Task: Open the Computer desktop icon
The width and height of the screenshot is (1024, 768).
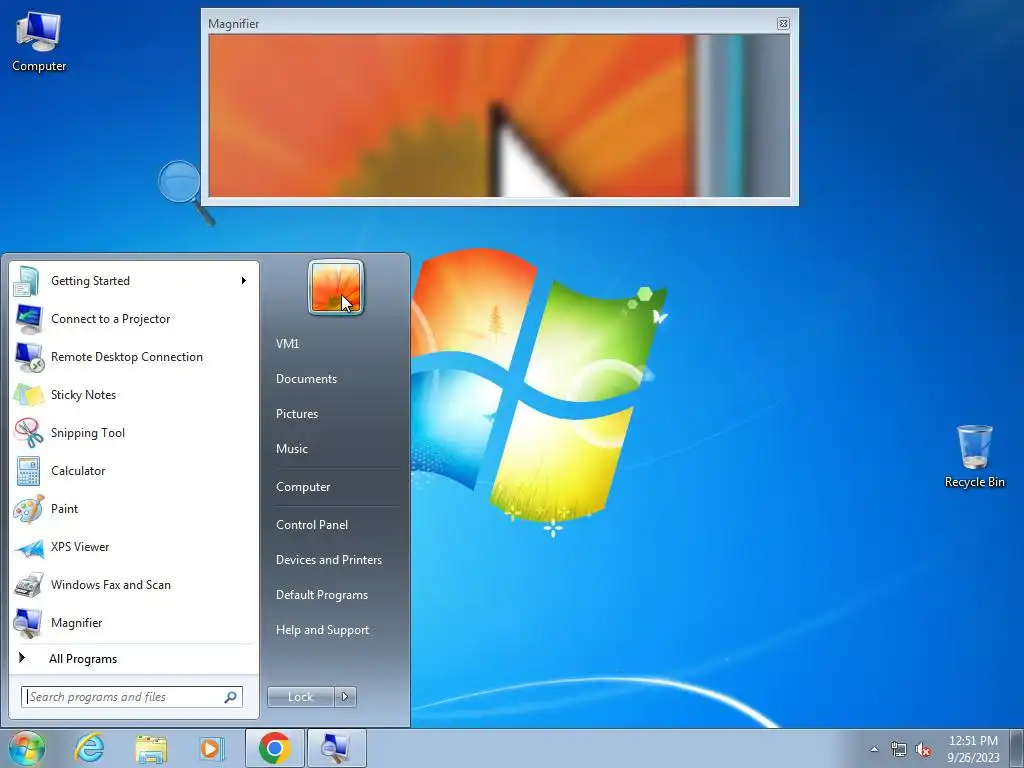Action: coord(39,42)
